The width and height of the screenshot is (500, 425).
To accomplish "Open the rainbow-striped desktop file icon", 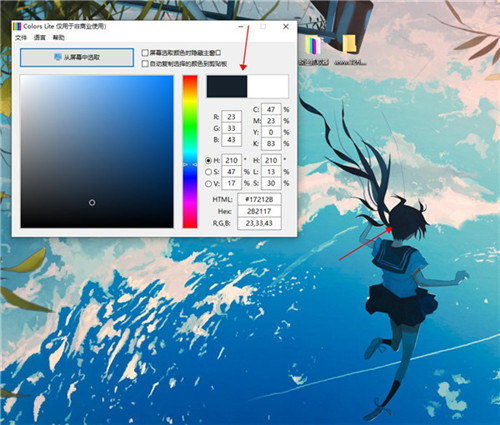I will [x=312, y=46].
